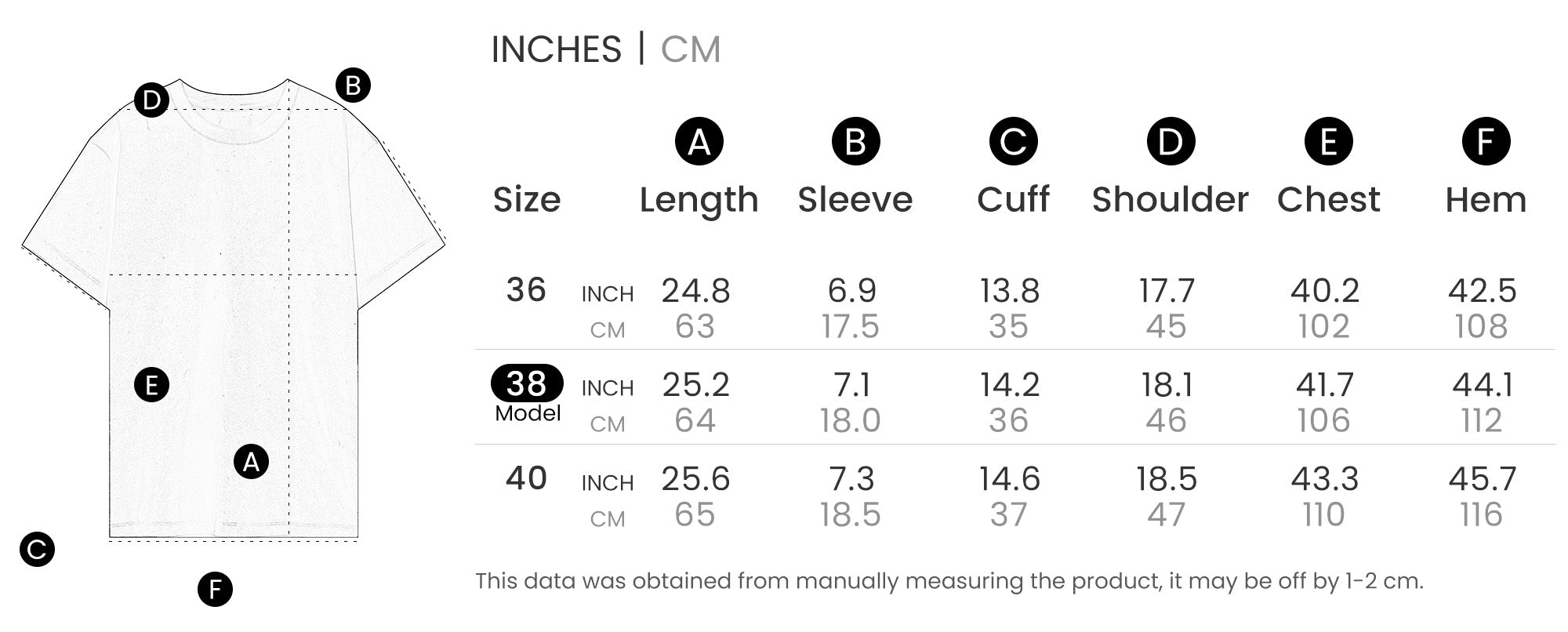Click the B Sleeve icon in table header

coord(855,142)
